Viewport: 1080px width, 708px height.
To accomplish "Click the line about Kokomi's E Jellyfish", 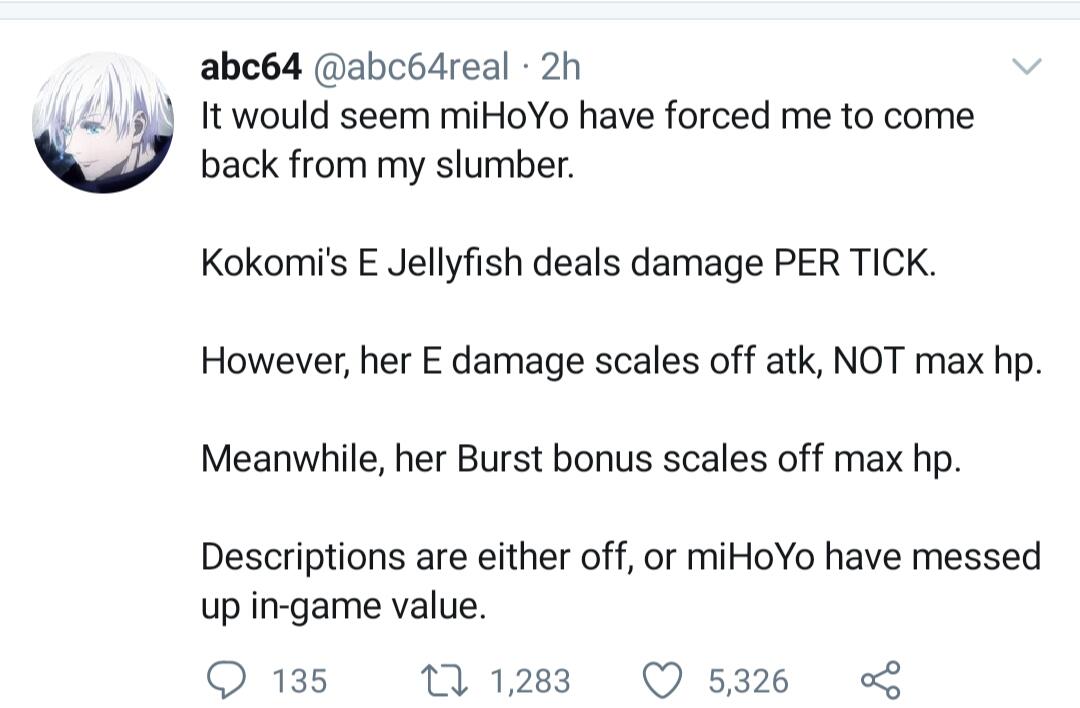I will (x=569, y=264).
